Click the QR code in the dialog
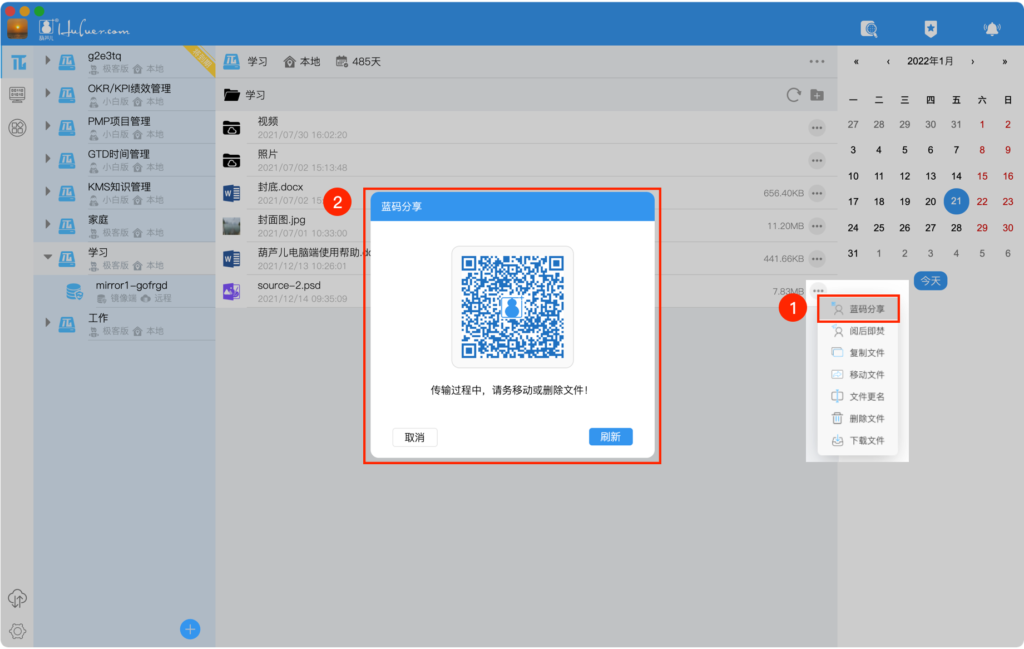The width and height of the screenshot is (1024, 649). click(513, 307)
